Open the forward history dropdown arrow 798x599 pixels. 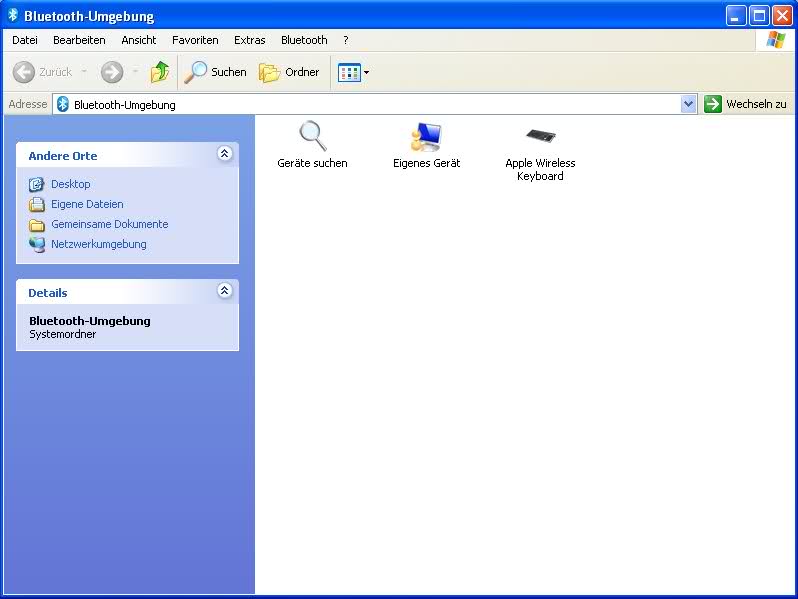coord(135,72)
